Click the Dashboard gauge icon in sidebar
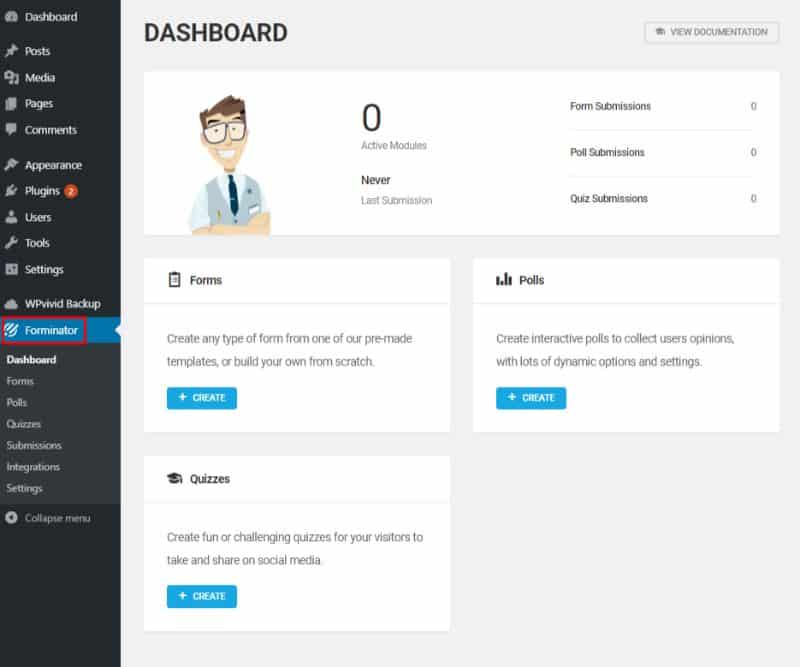Screen dimensions: 800x667 [11, 17]
